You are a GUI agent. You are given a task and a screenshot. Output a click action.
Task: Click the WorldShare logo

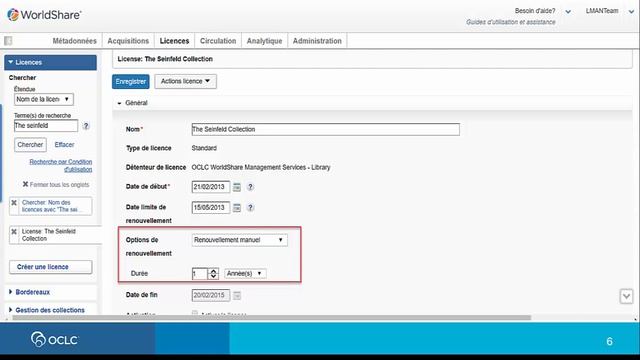44,15
